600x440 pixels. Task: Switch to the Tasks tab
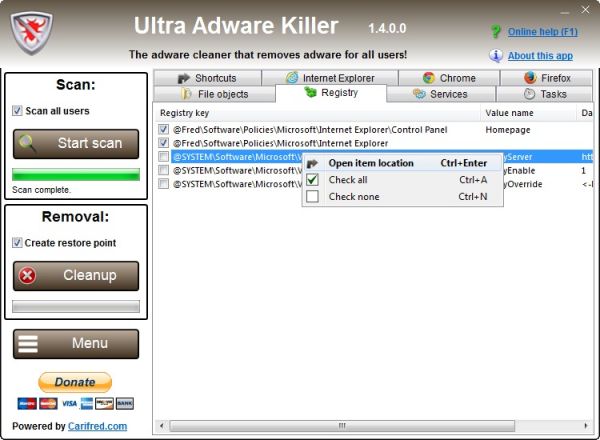pyautogui.click(x=545, y=94)
